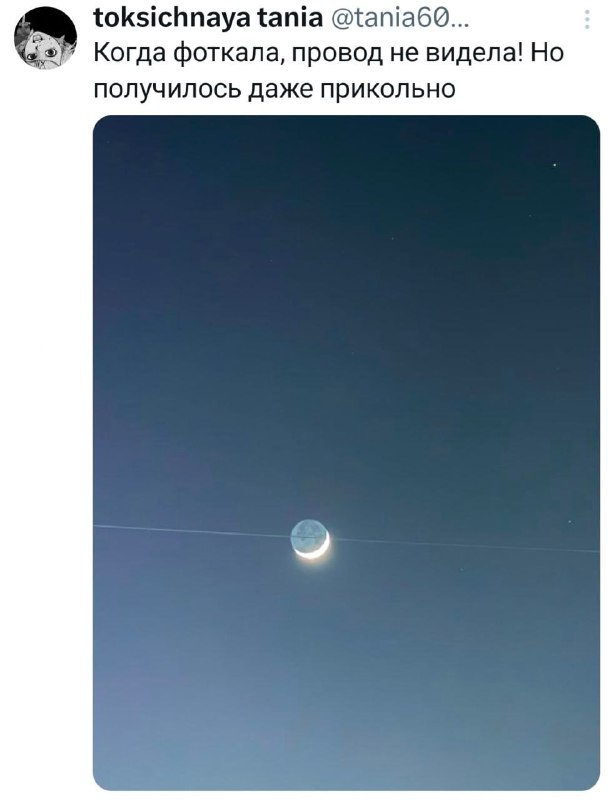Click the word "прикольно" in the tweet

coord(386,89)
